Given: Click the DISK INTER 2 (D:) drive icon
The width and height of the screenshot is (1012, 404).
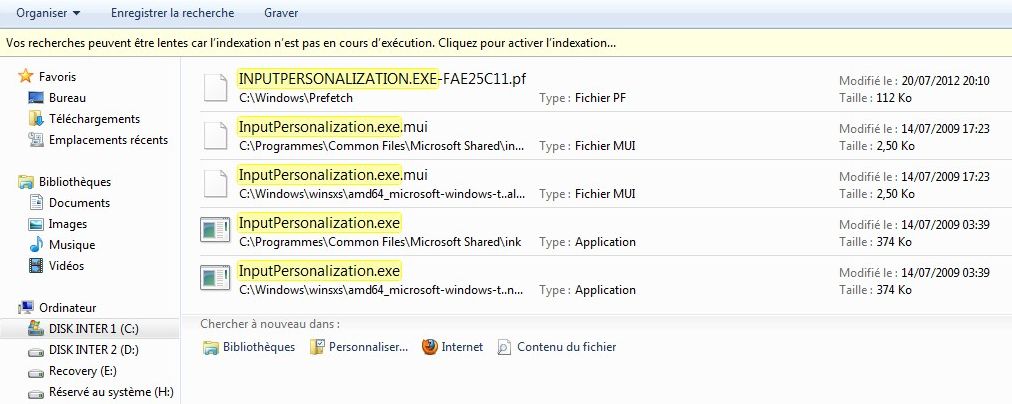Looking at the screenshot, I should 36,350.
